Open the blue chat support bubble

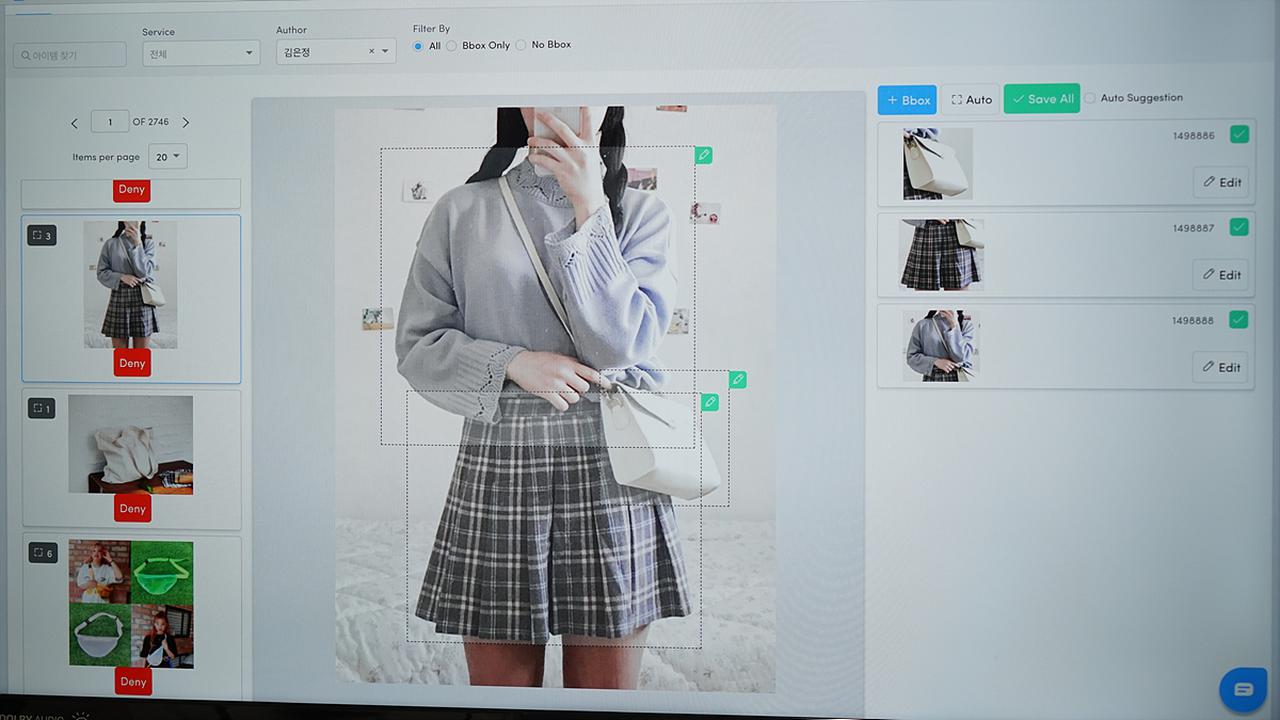(1243, 689)
